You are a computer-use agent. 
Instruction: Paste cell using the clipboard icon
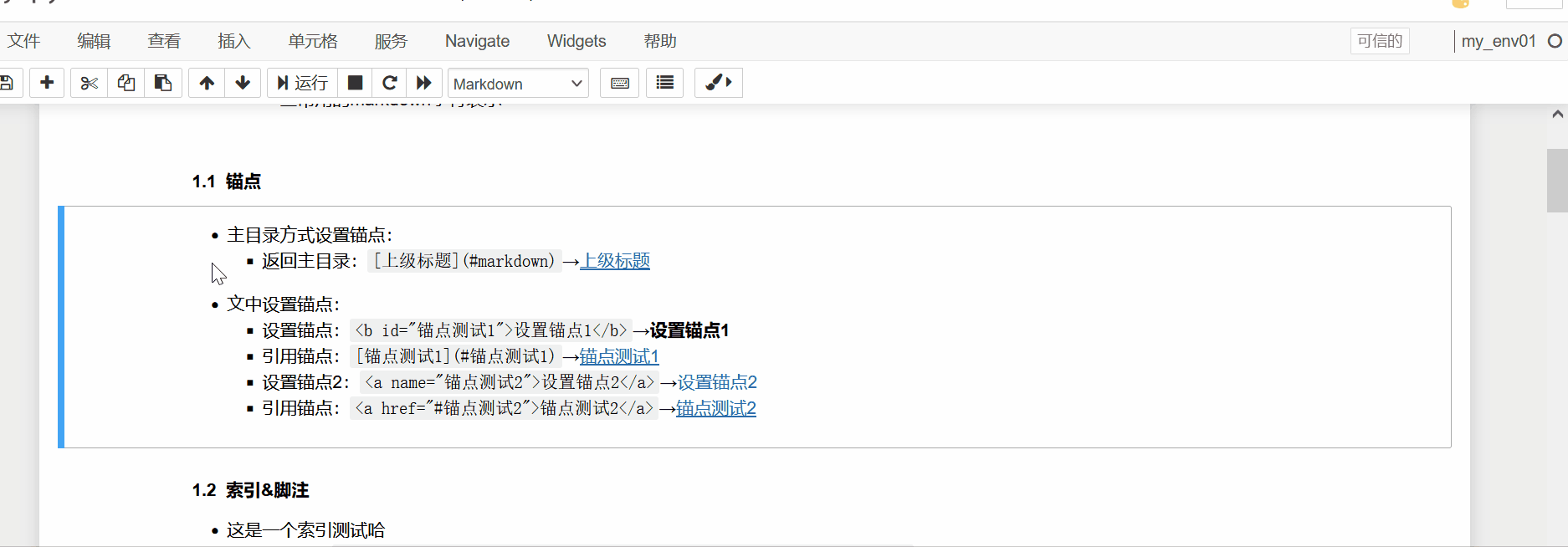pyautogui.click(x=163, y=83)
